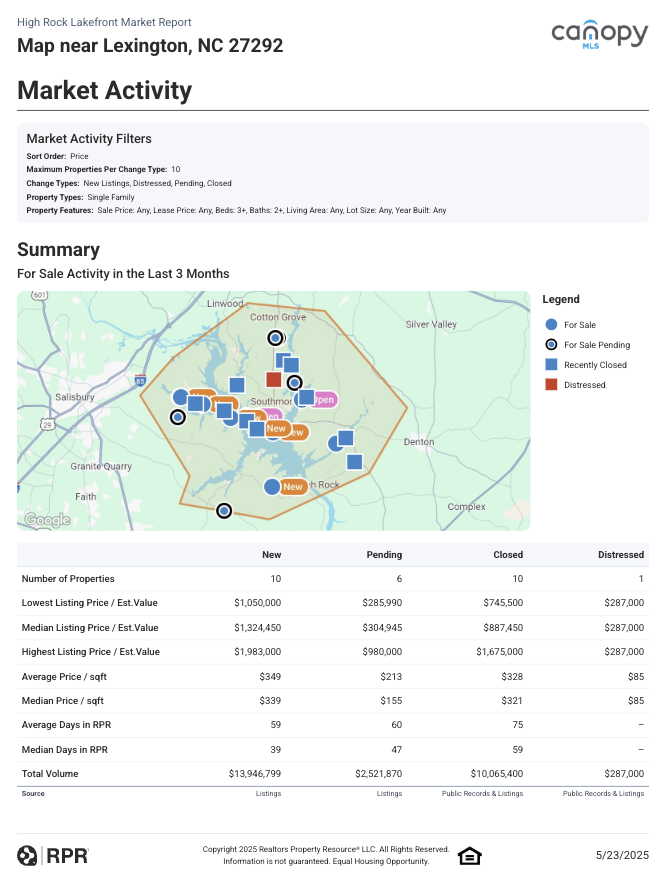Click the Canopy MLS logo
Image resolution: width=658 pixels, height=878 pixels.
(599, 37)
